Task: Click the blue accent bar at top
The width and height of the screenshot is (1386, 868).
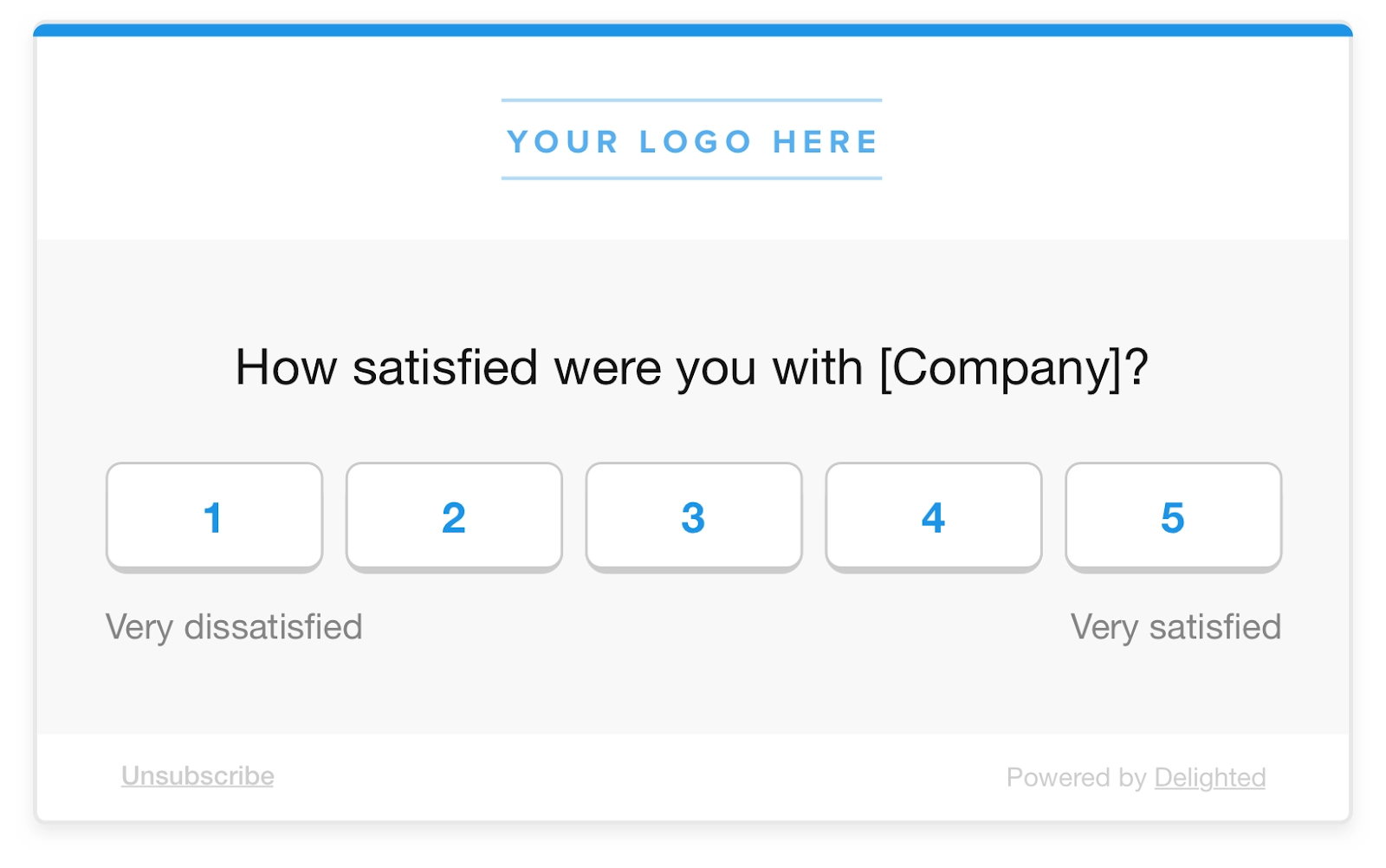Action: [693, 30]
